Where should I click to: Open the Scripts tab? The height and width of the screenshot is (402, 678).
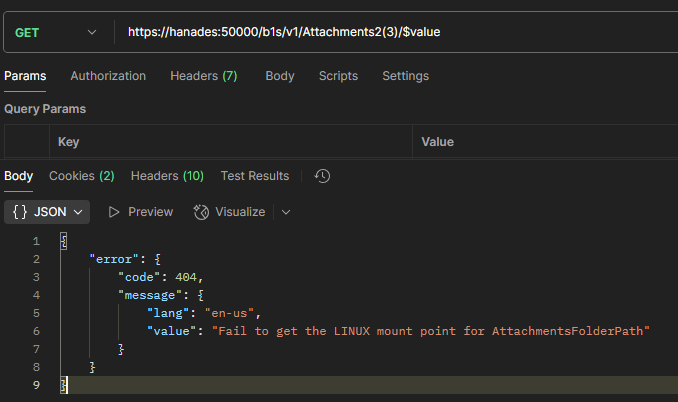tap(338, 76)
